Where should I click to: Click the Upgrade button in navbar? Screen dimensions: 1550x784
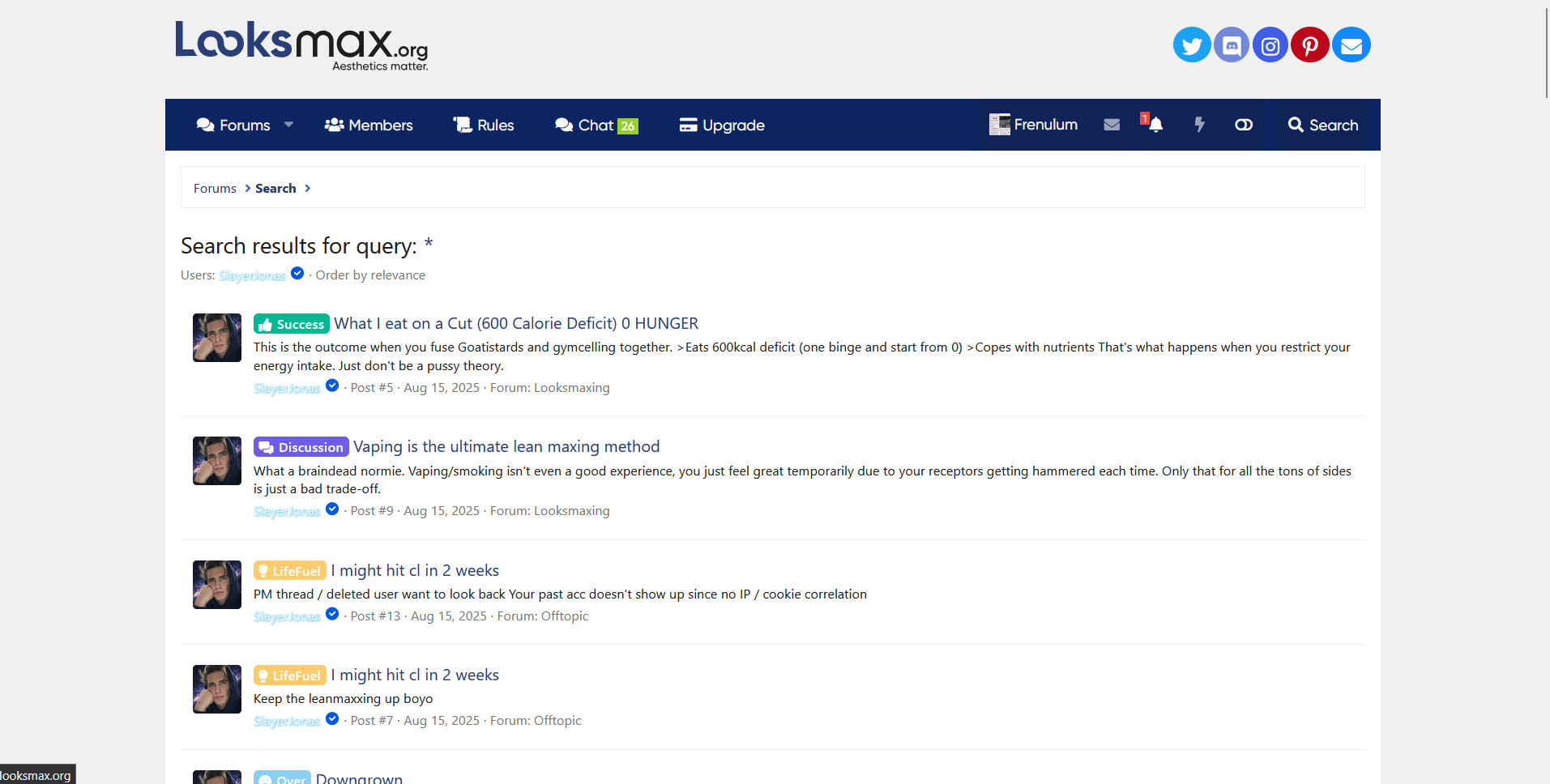coord(721,126)
